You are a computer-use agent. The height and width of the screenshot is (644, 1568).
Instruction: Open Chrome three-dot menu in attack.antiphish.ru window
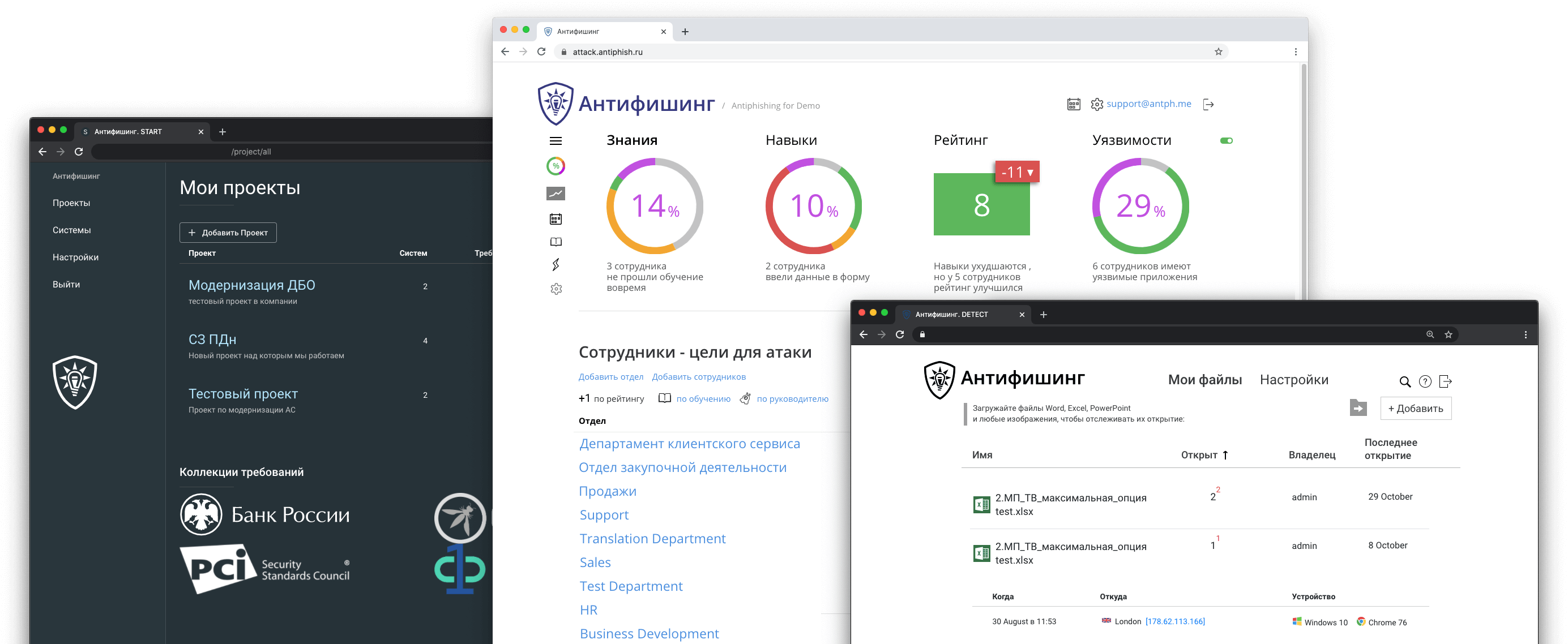1295,51
